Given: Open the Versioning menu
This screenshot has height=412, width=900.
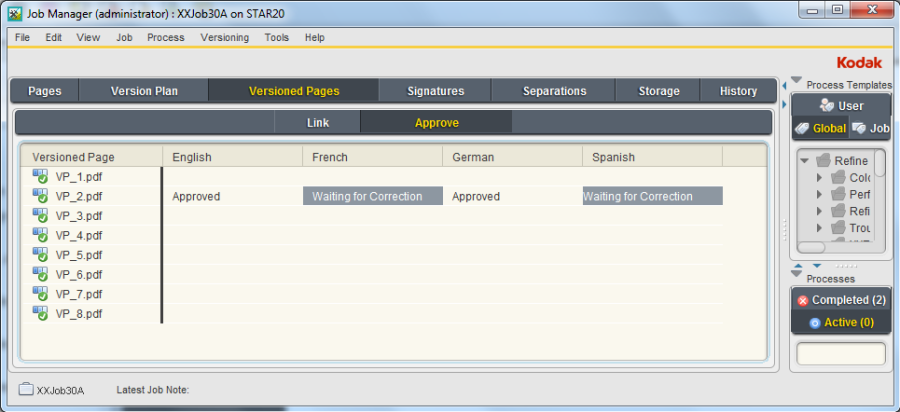Looking at the screenshot, I should [225, 37].
